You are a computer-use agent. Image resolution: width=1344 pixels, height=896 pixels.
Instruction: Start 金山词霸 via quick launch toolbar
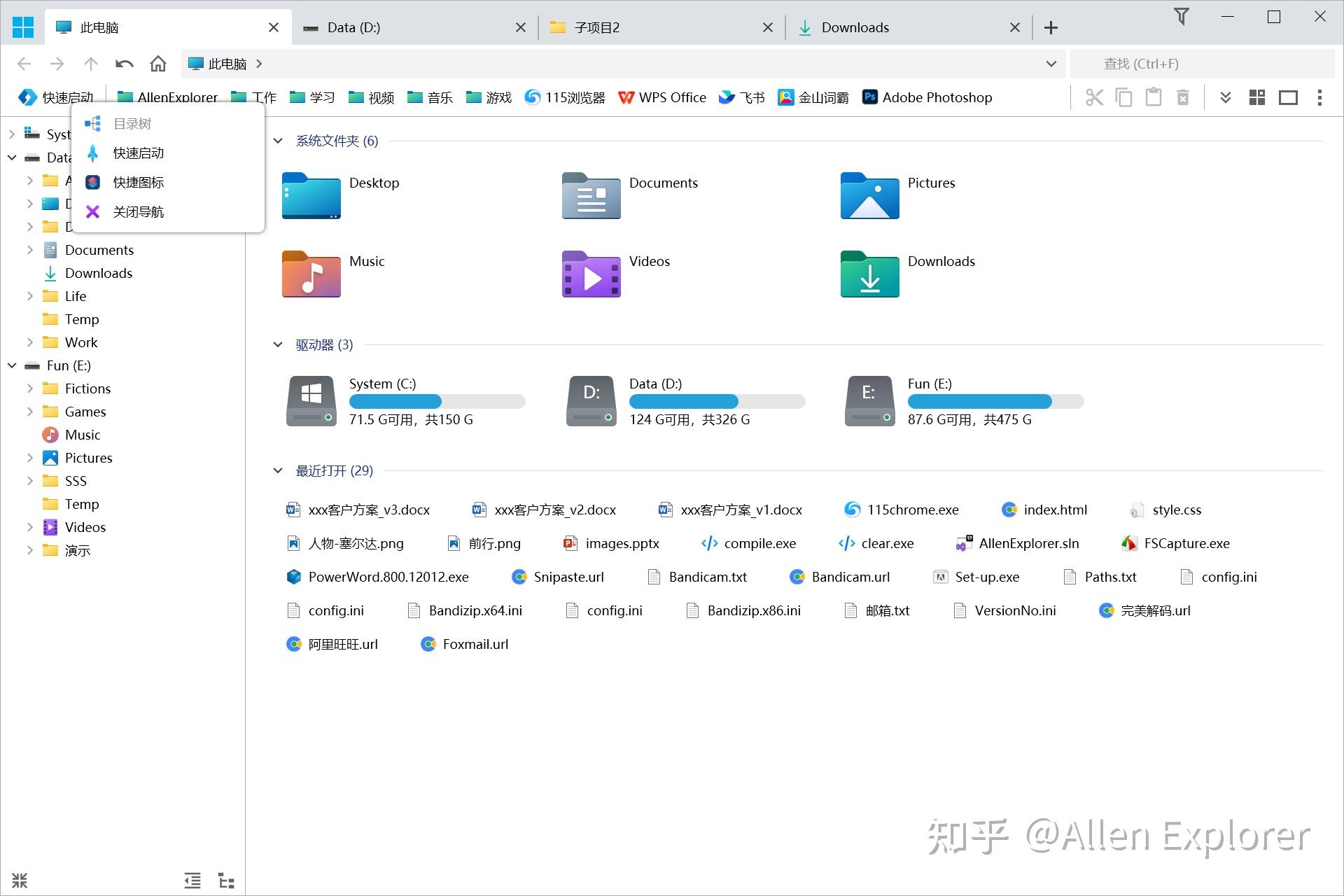(813, 97)
